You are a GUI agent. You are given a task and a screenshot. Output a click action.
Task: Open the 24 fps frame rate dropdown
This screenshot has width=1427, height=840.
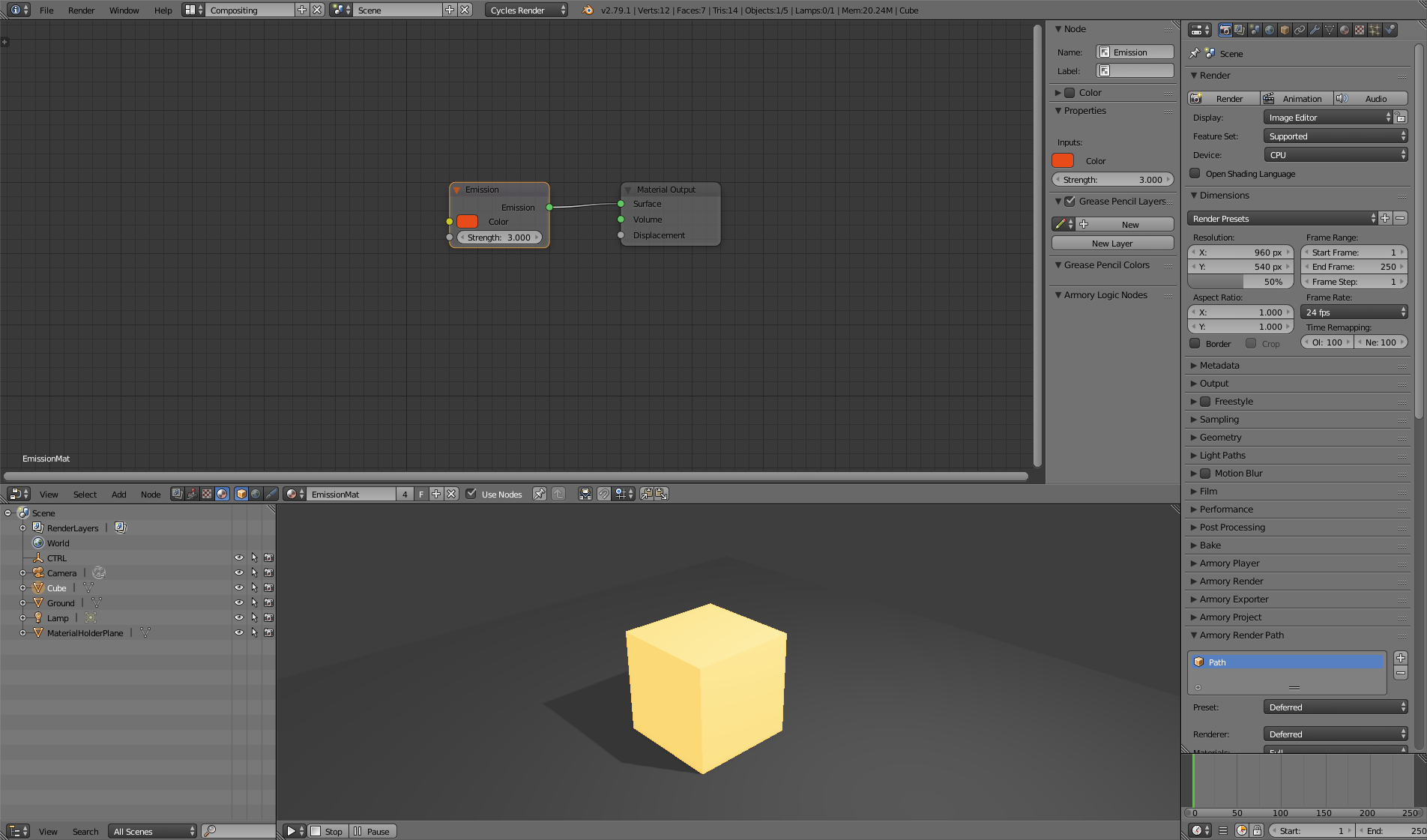[x=1354, y=312]
